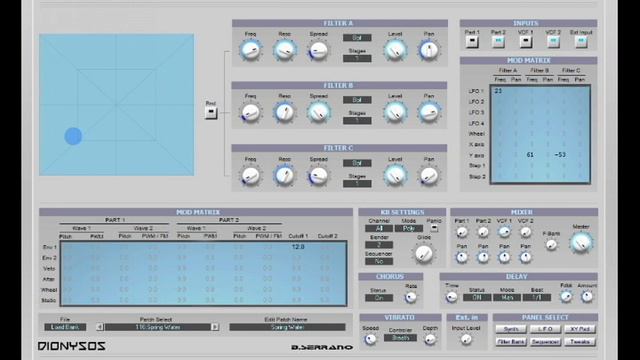
Task: Click the Filter B Reso knob
Action: (284, 113)
